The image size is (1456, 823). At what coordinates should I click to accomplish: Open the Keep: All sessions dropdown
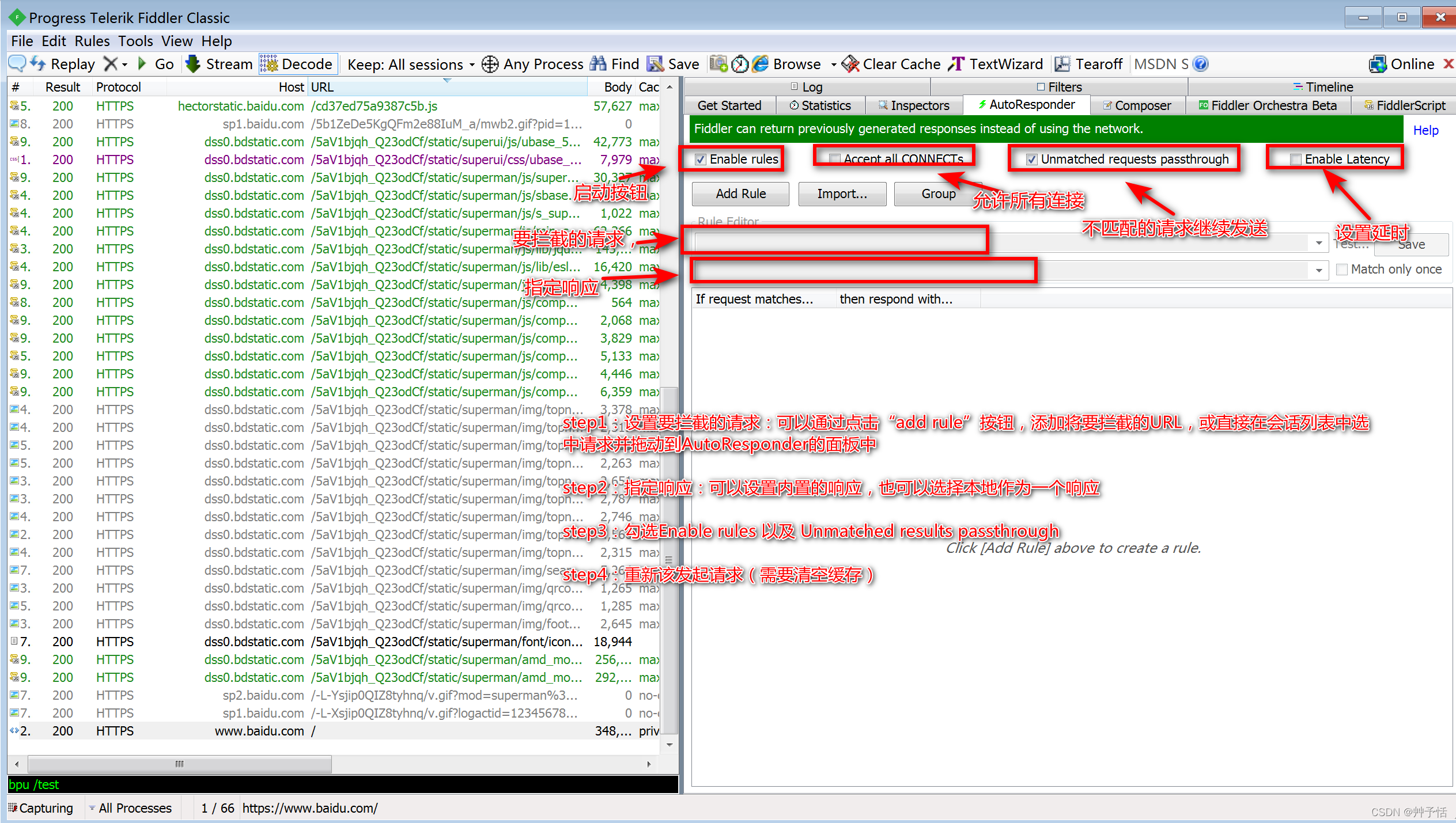click(411, 64)
